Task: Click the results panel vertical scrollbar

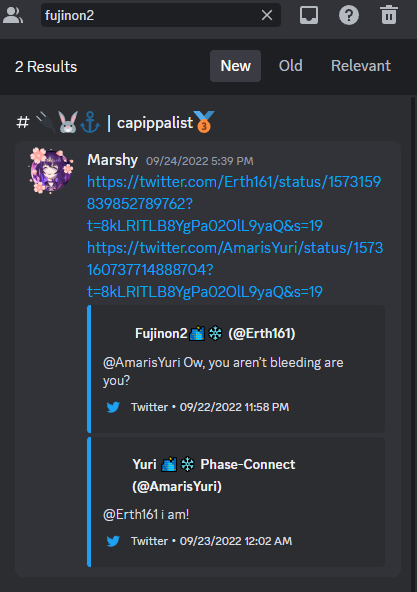Action: (413, 340)
